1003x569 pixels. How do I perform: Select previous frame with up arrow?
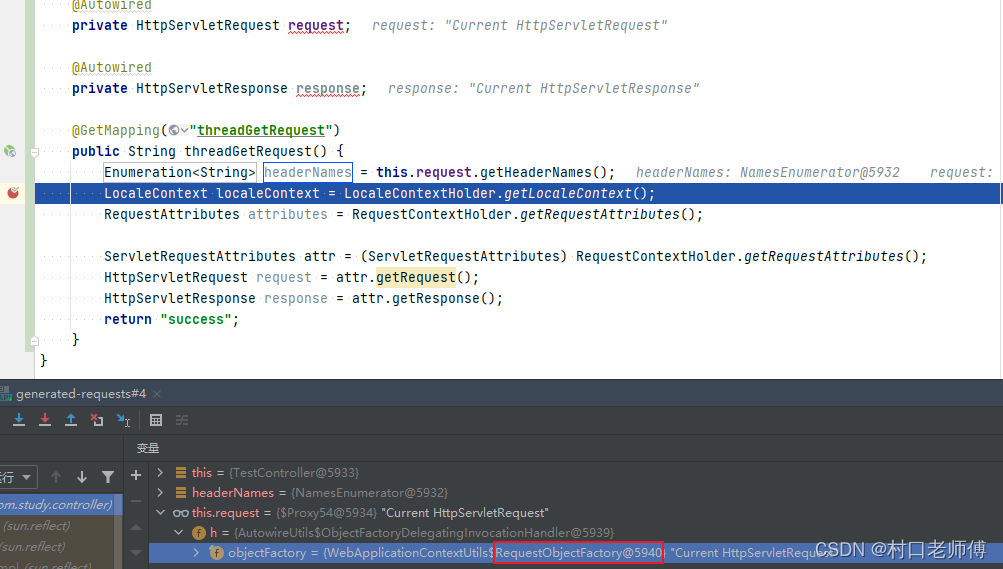pyautogui.click(x=56, y=477)
